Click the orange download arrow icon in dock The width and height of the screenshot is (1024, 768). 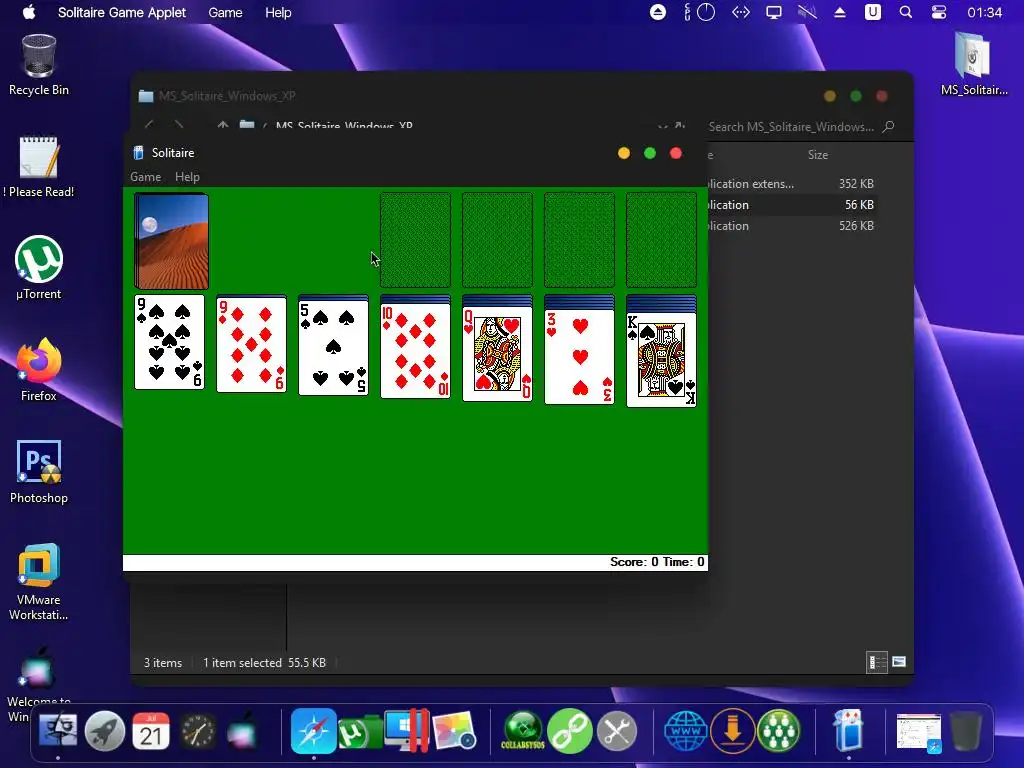733,731
